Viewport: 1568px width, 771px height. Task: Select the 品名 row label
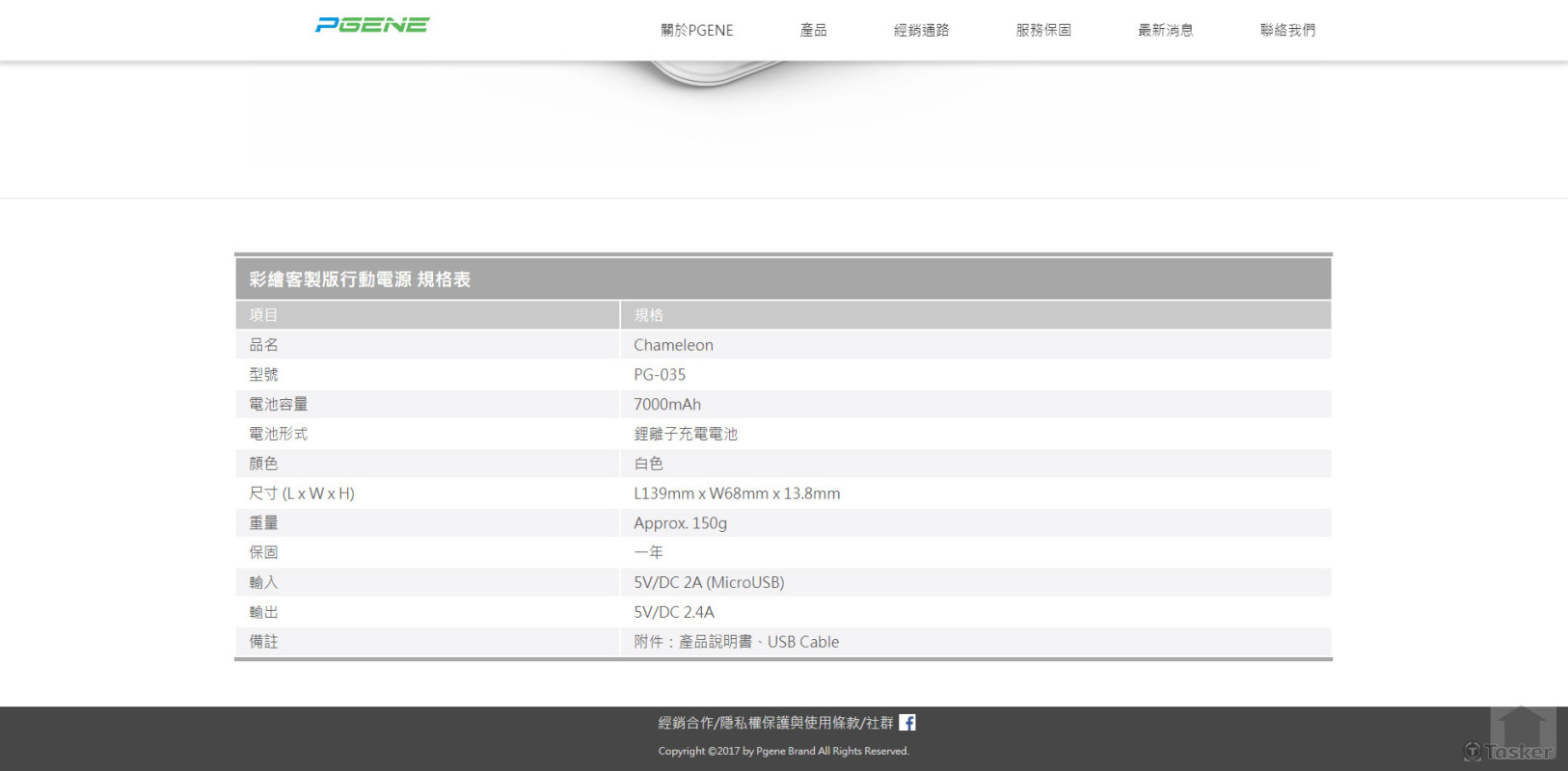pos(263,345)
